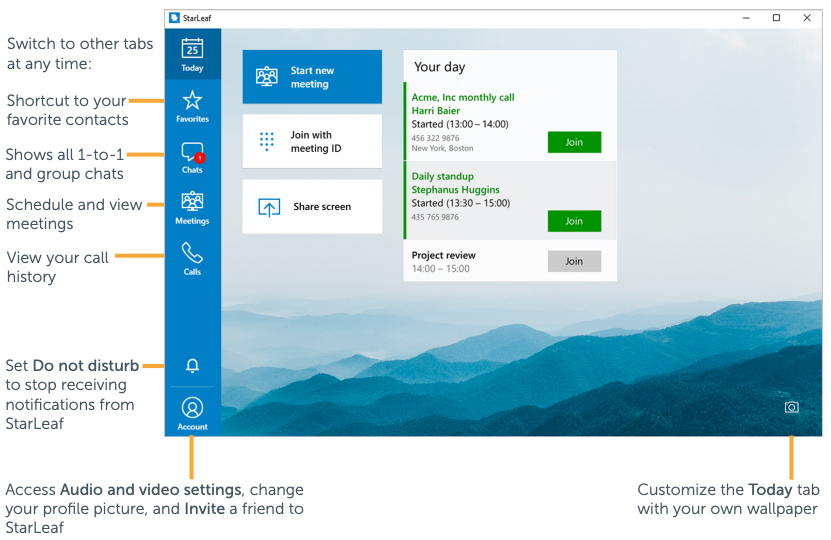Click the '14:00 – 15:00' time text
Viewport: 831px width, 540px height.
441,269
